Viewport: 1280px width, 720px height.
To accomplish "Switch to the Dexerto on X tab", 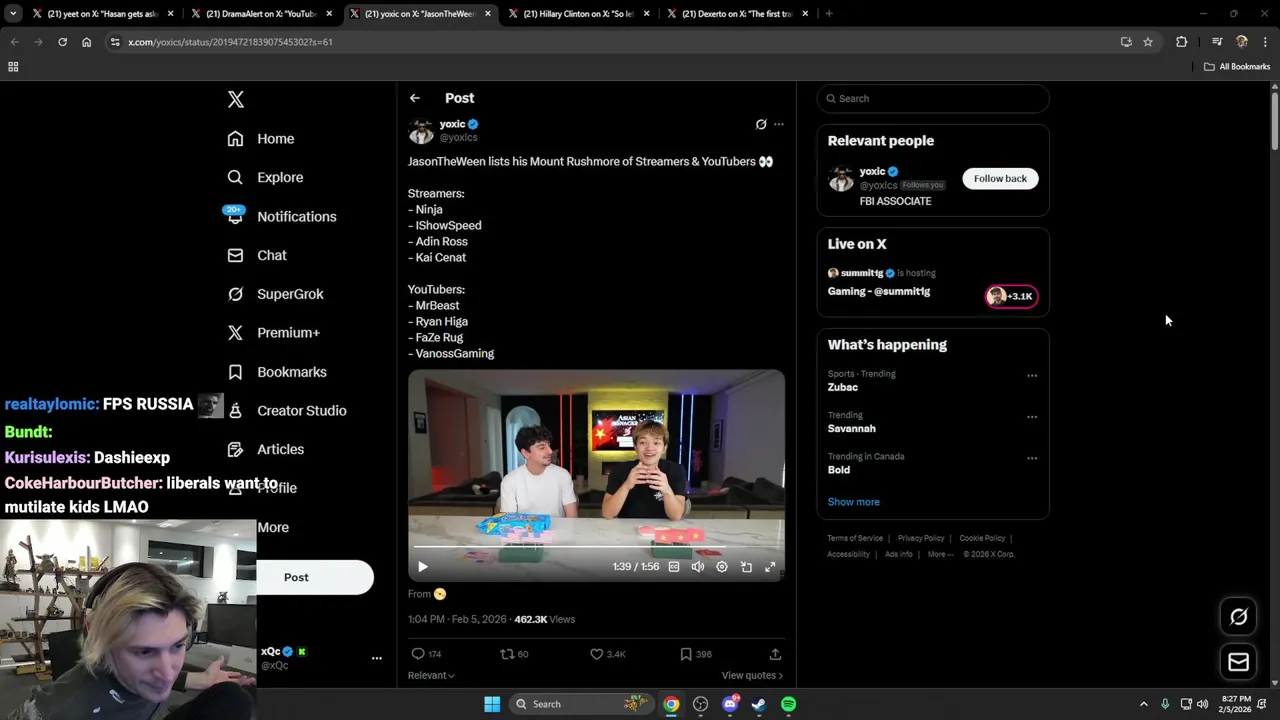I will [x=738, y=14].
